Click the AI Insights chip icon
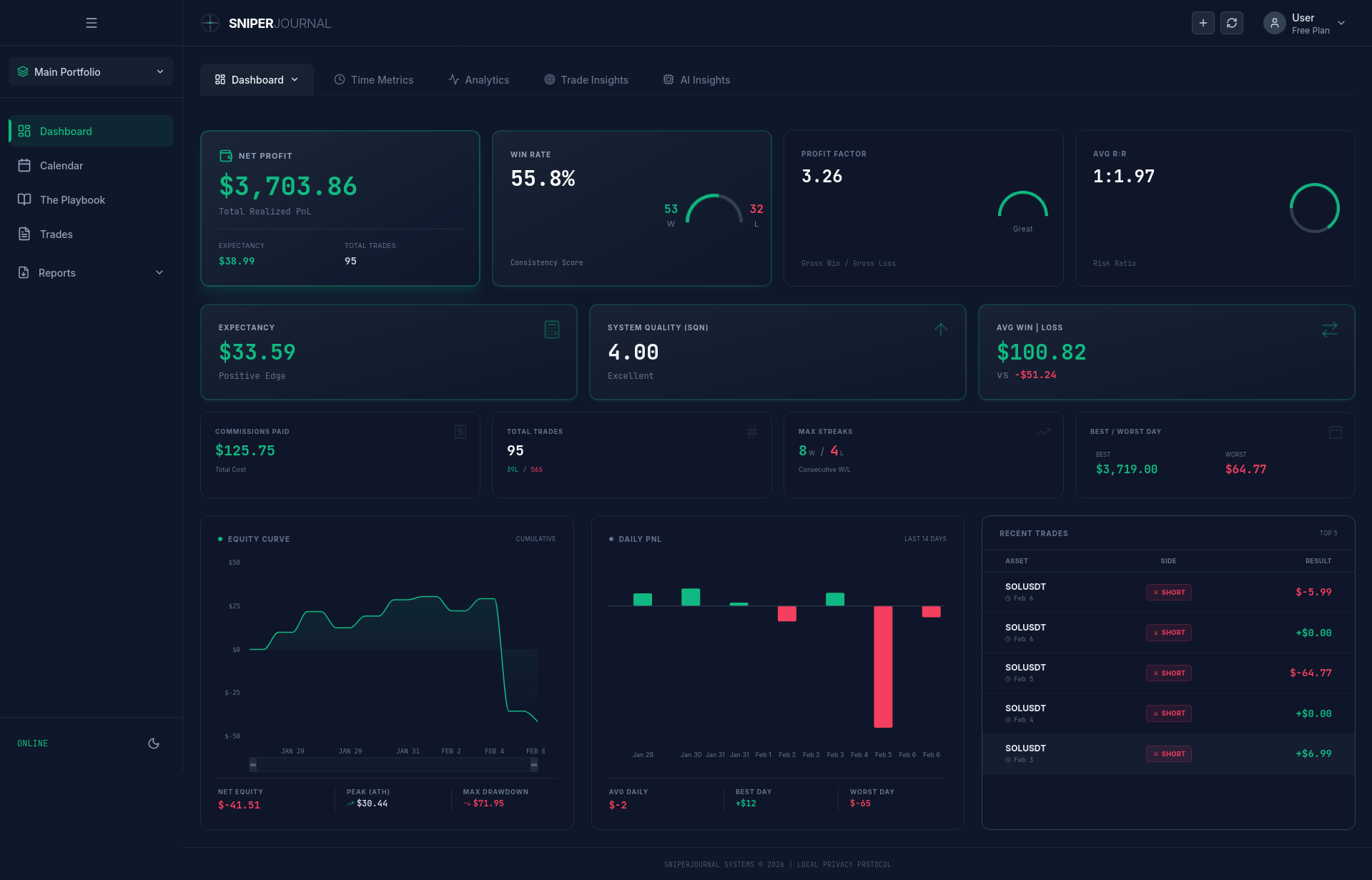1372x880 pixels. point(668,79)
